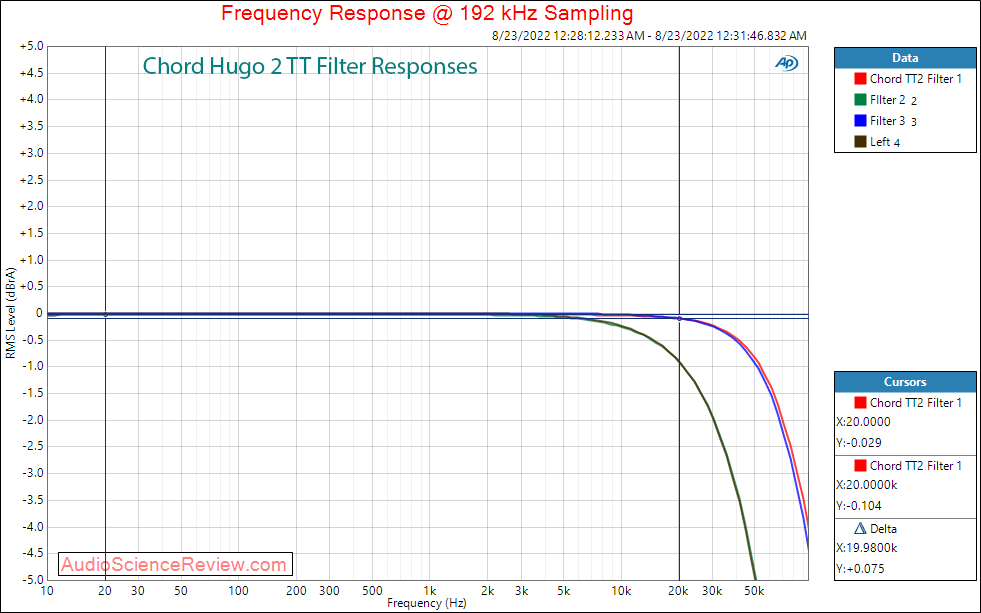This screenshot has height=613, width=981.
Task: Click the Delta value Y:+0.075
Action: click(860, 569)
